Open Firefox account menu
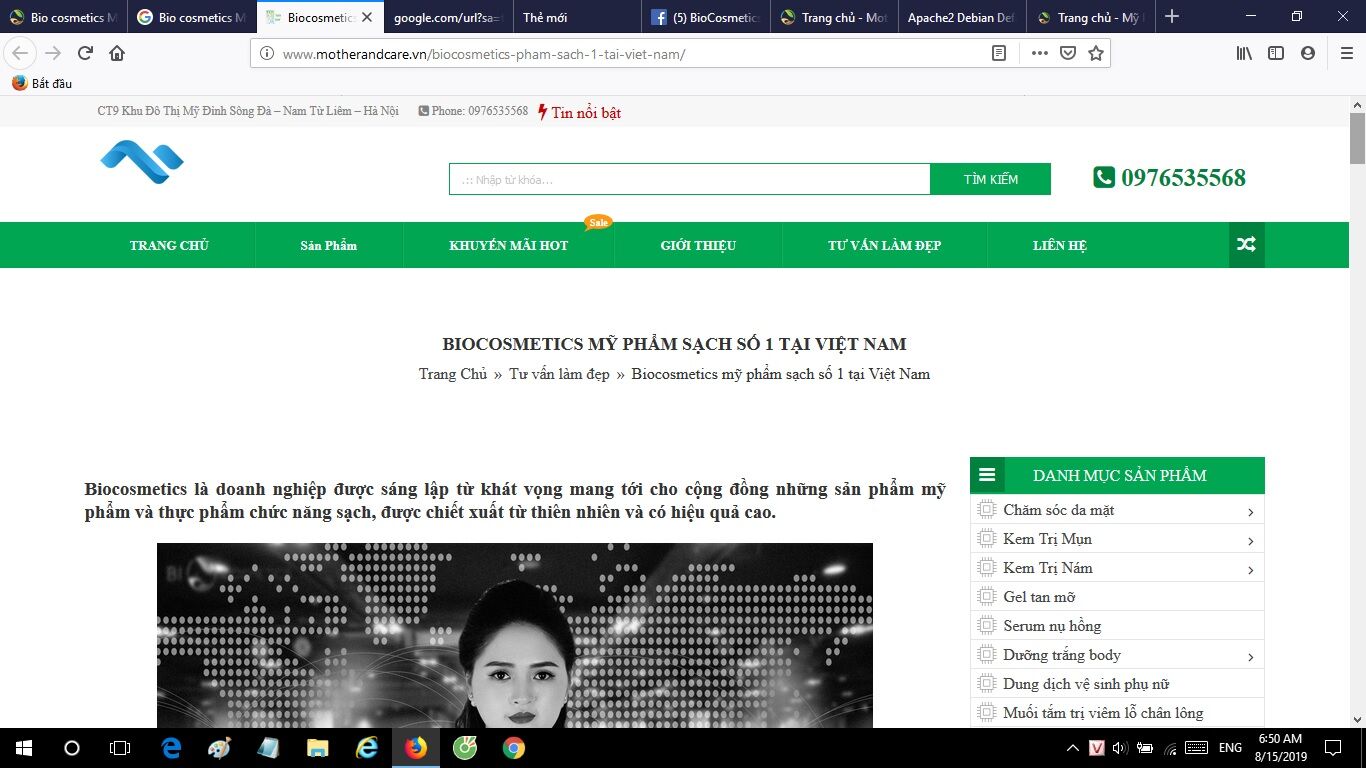Image resolution: width=1366 pixels, height=768 pixels. pyautogui.click(x=1308, y=54)
